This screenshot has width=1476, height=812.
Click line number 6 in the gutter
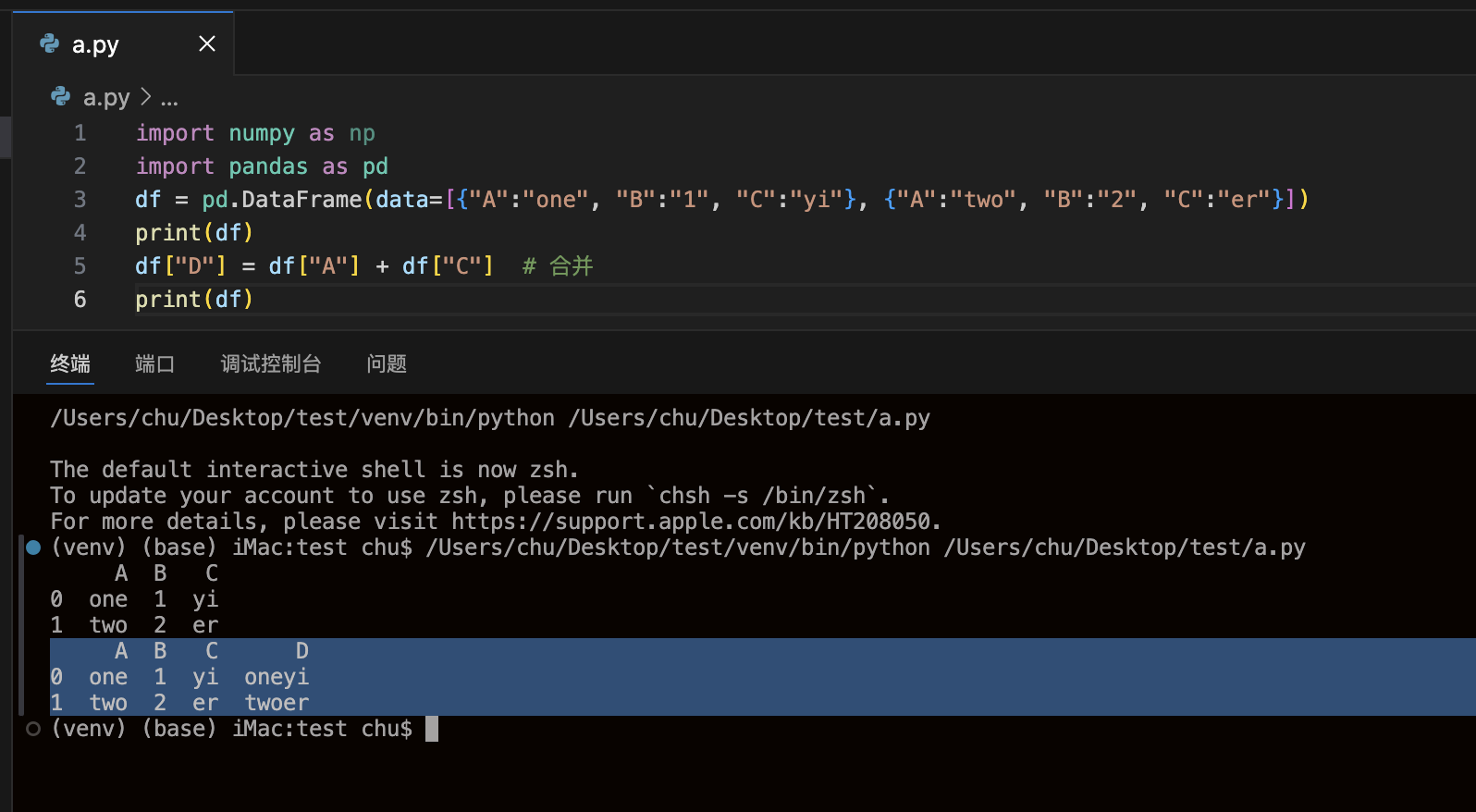80,300
